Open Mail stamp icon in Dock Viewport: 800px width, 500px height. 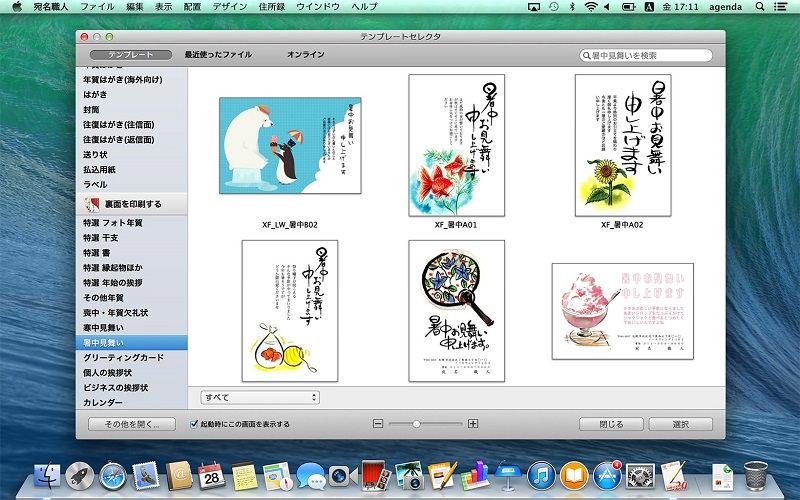click(x=146, y=477)
